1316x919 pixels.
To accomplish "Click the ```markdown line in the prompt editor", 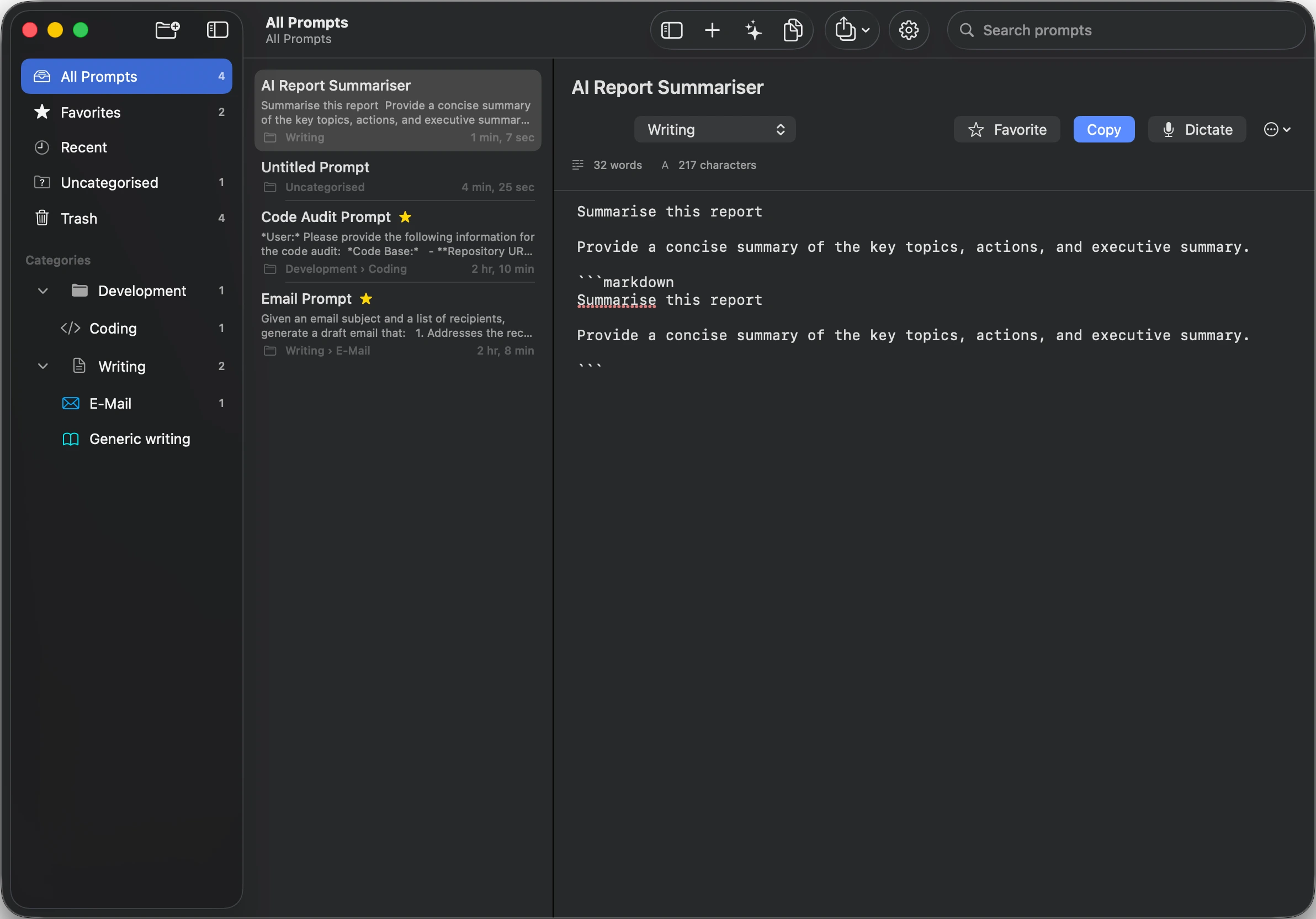I will tap(625, 282).
